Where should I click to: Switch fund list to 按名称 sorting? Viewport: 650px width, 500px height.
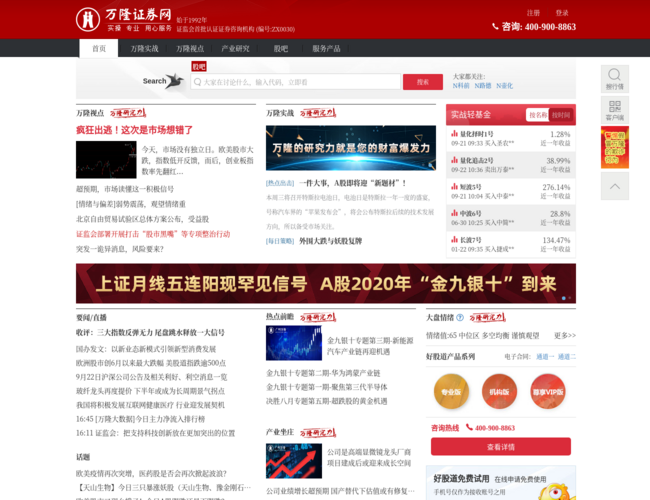538,115
